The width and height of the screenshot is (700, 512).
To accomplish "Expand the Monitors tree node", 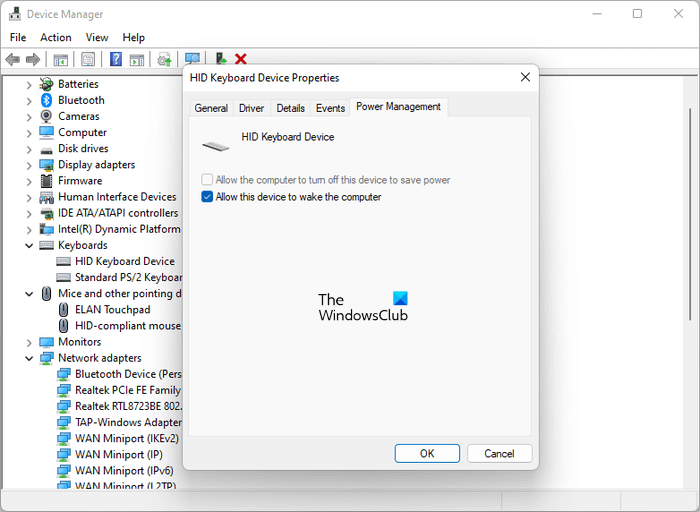I will [x=29, y=342].
